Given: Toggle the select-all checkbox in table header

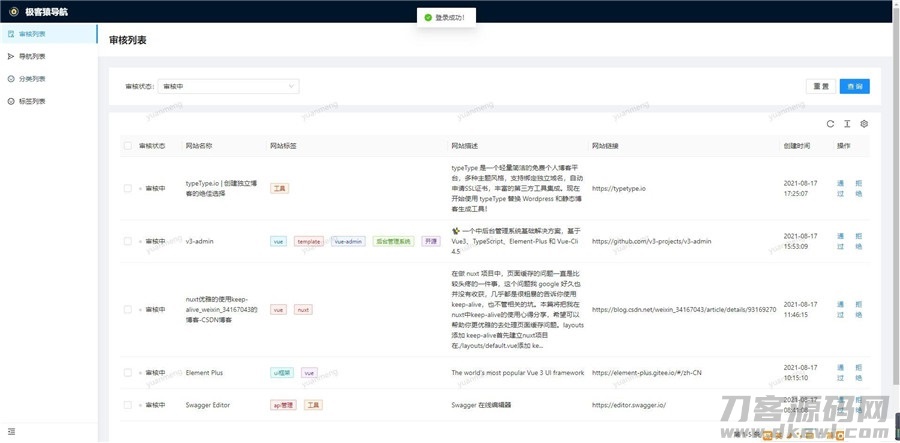Looking at the screenshot, I should (x=127, y=146).
